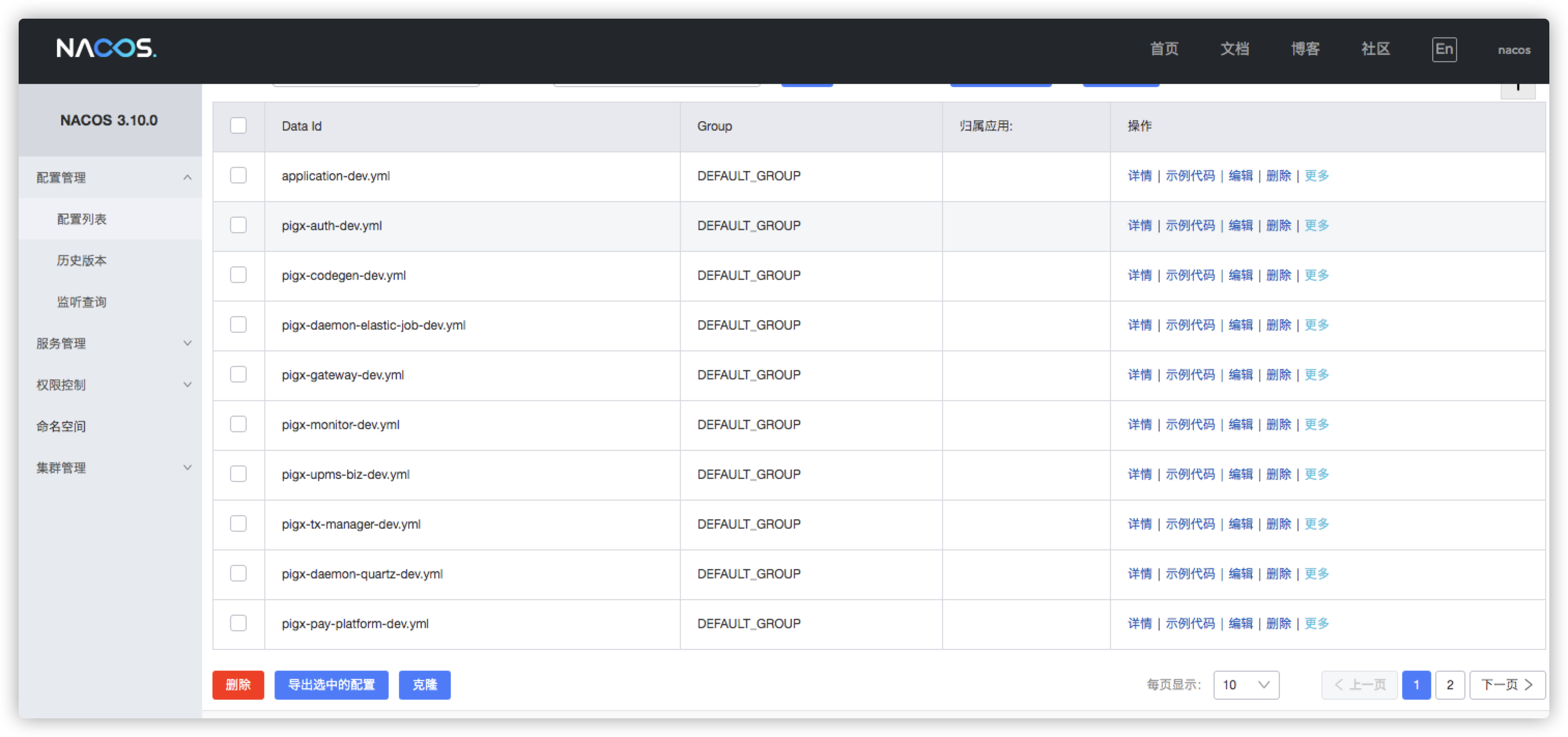1568x737 pixels.
Task: Open 历史版本 in the sidebar
Action: 81,261
